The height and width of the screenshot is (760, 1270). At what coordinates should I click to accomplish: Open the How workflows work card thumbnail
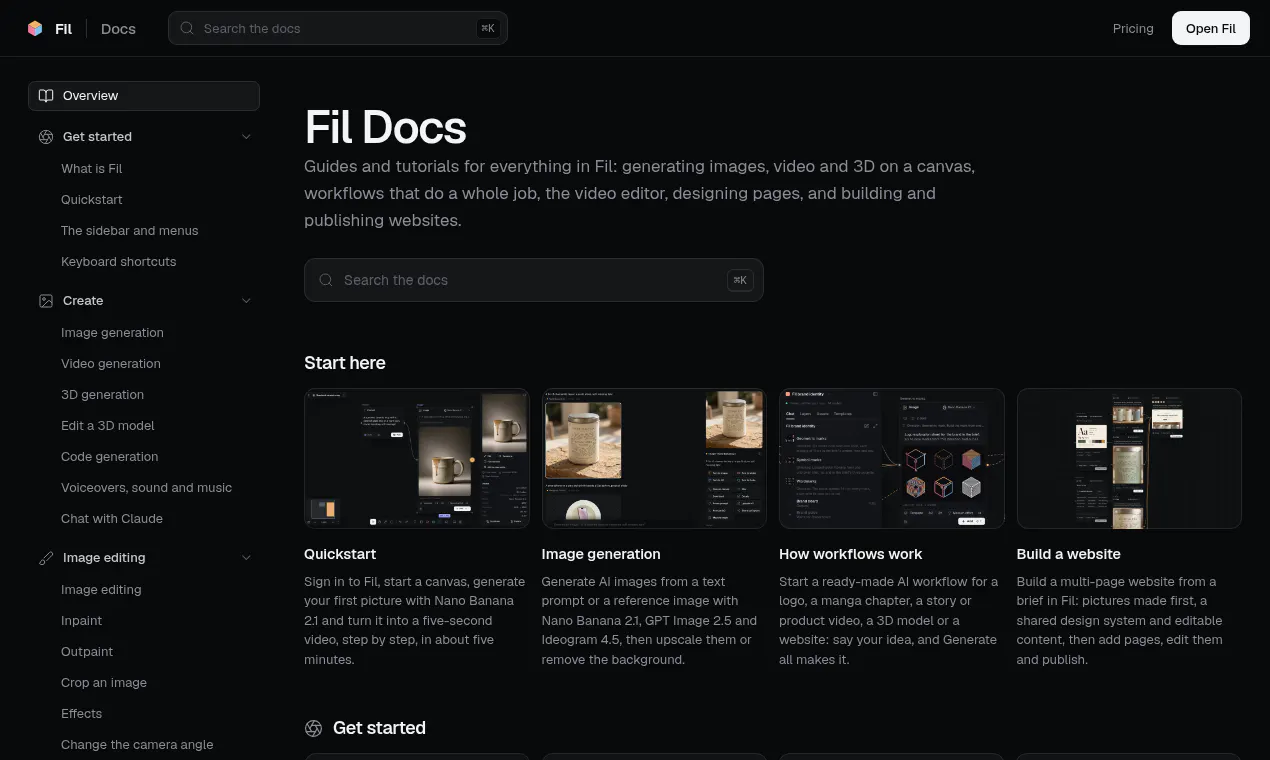tap(892, 458)
